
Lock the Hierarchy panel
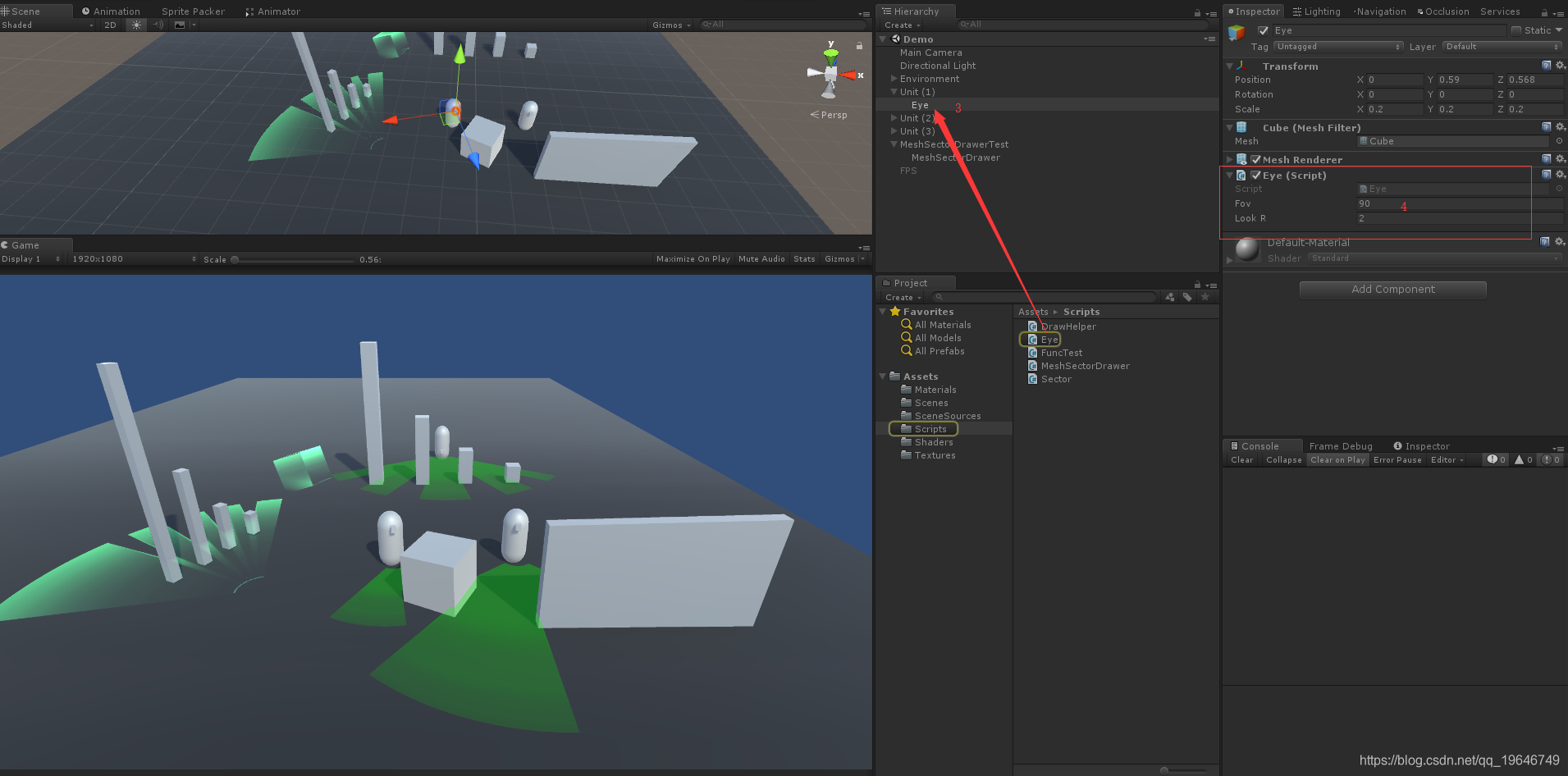pos(1197,12)
